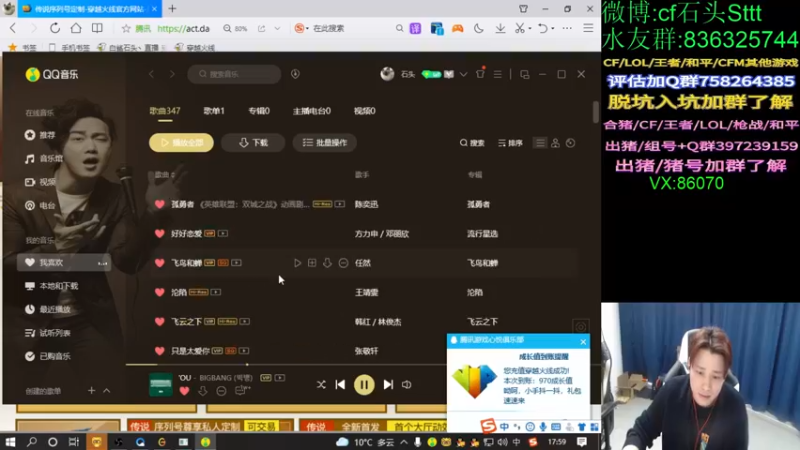
Task: Click the listen-to-identify icon beside search
Action: (x=295, y=74)
